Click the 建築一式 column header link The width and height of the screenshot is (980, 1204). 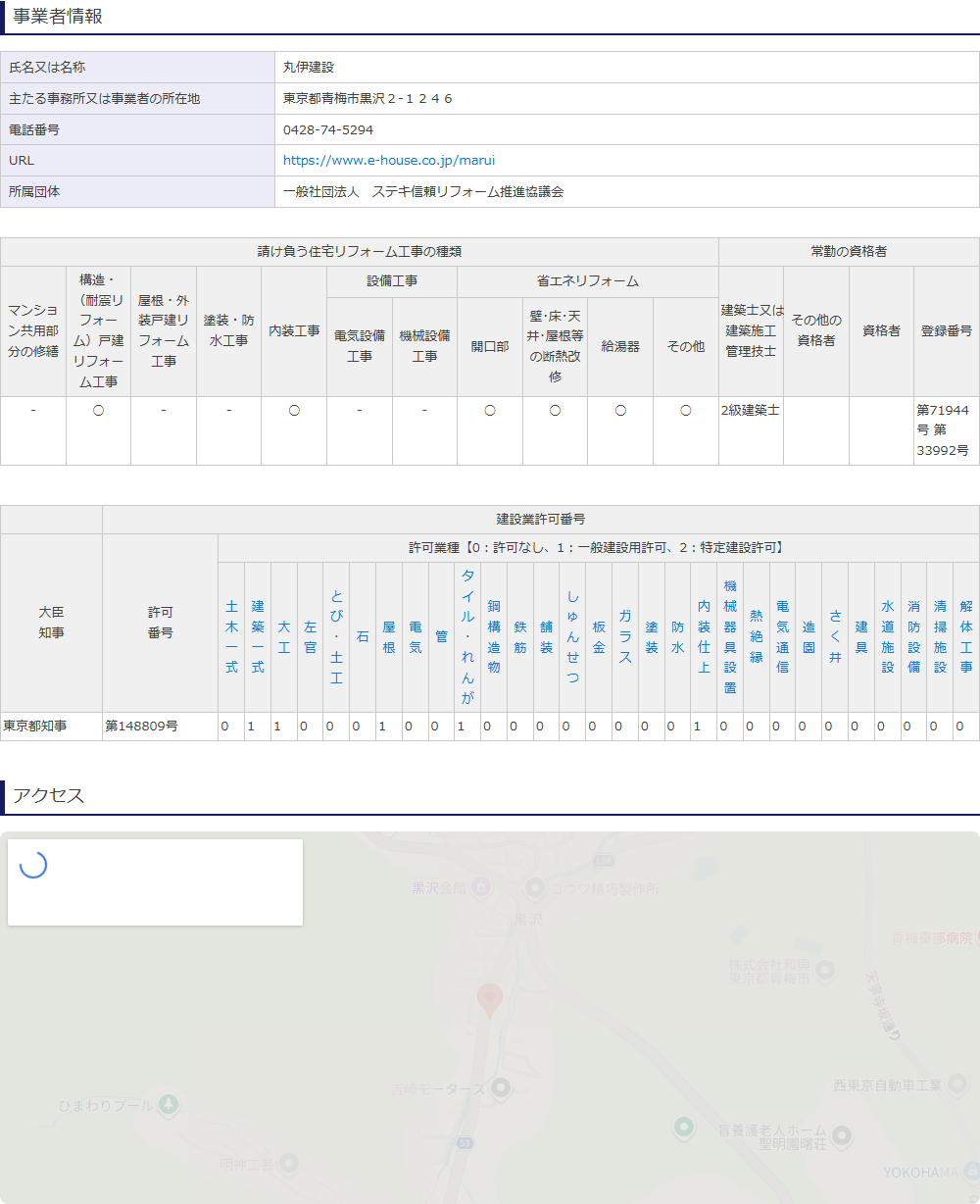coord(258,636)
